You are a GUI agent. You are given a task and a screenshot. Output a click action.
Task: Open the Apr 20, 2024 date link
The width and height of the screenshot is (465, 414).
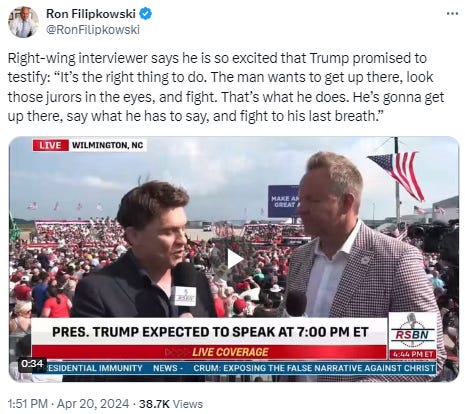pyautogui.click(x=93, y=404)
